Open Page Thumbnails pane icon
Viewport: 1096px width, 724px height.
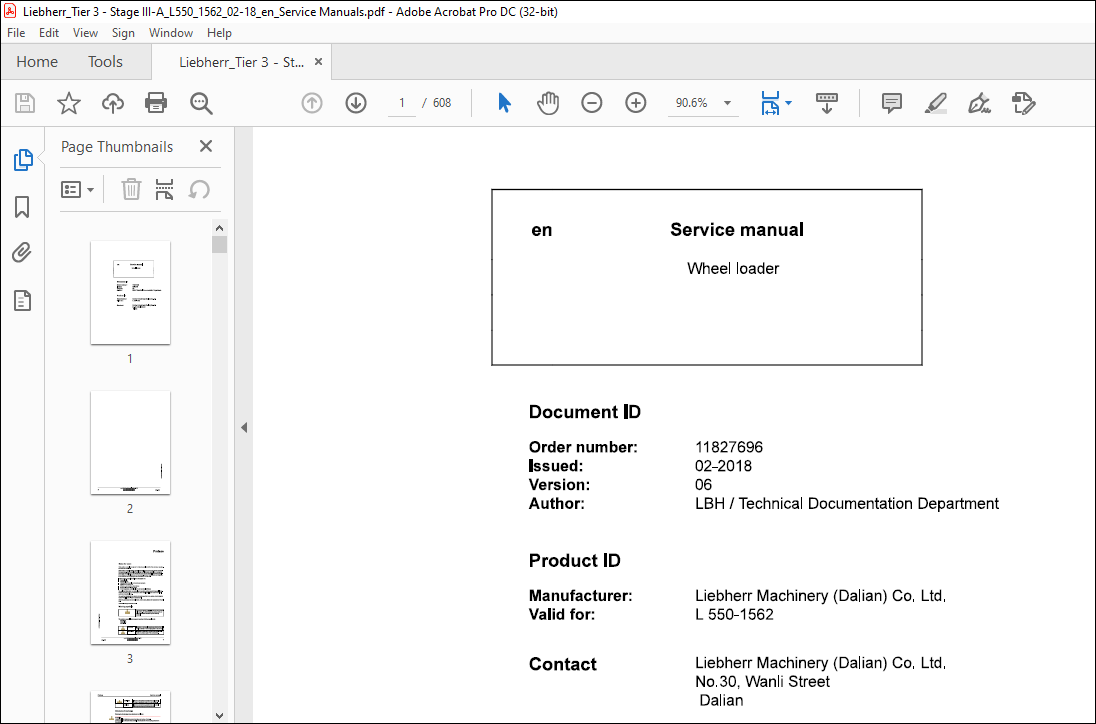tap(23, 160)
